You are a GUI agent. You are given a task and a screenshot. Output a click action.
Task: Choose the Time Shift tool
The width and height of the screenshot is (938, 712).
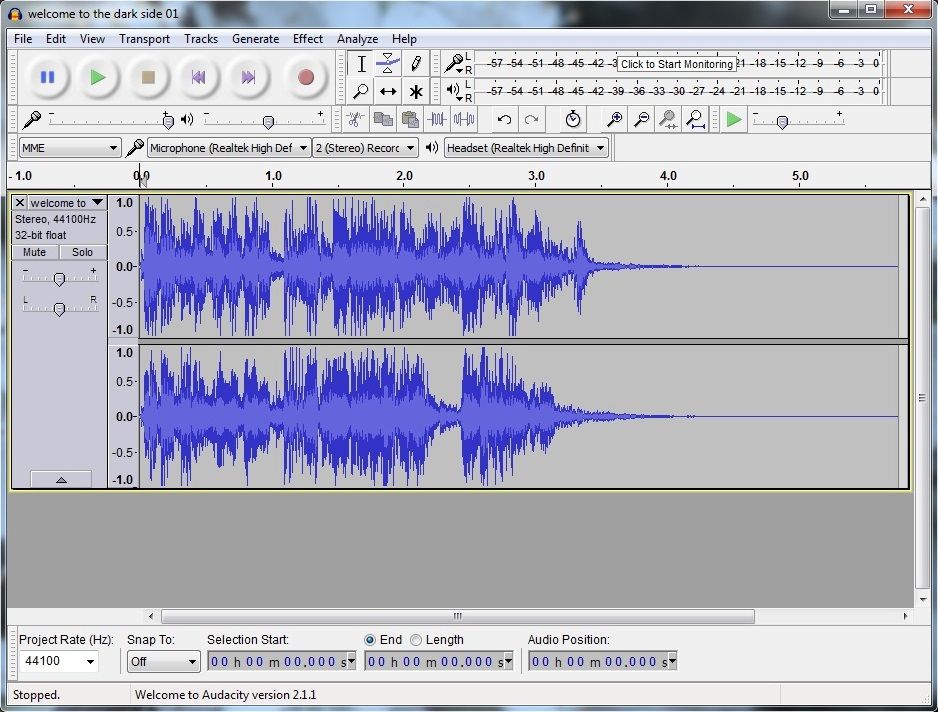(388, 92)
